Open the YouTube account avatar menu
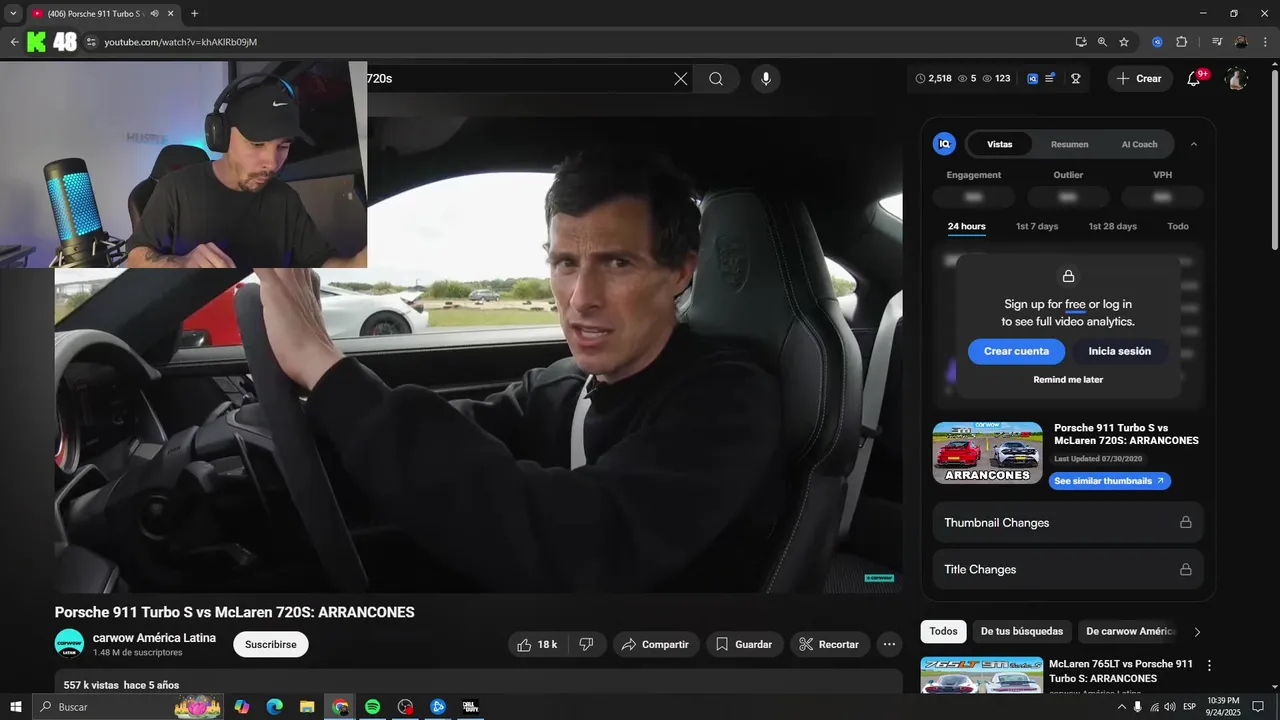Viewport: 1280px width, 720px height. coord(1237,79)
